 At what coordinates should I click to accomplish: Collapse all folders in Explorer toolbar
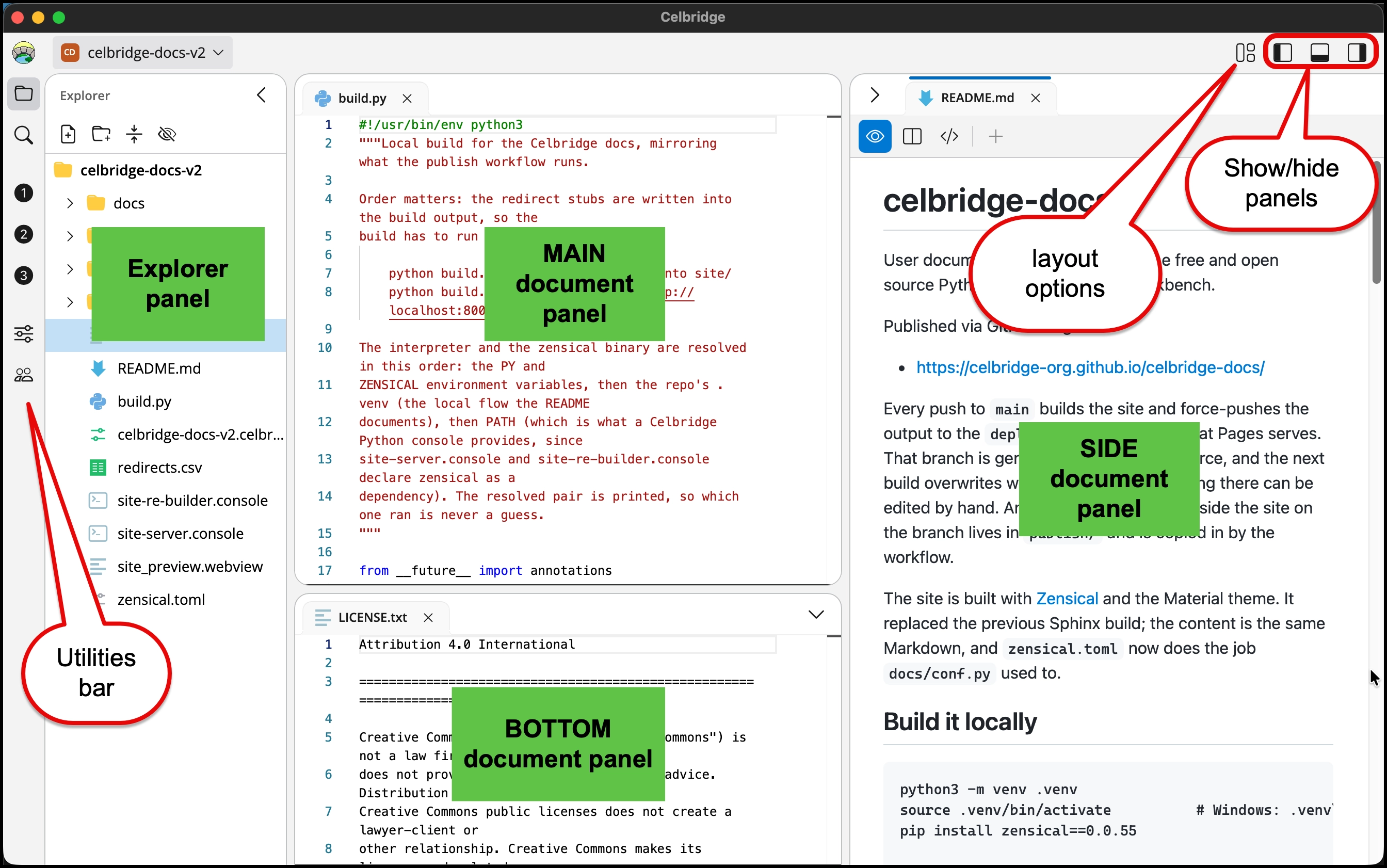134,134
